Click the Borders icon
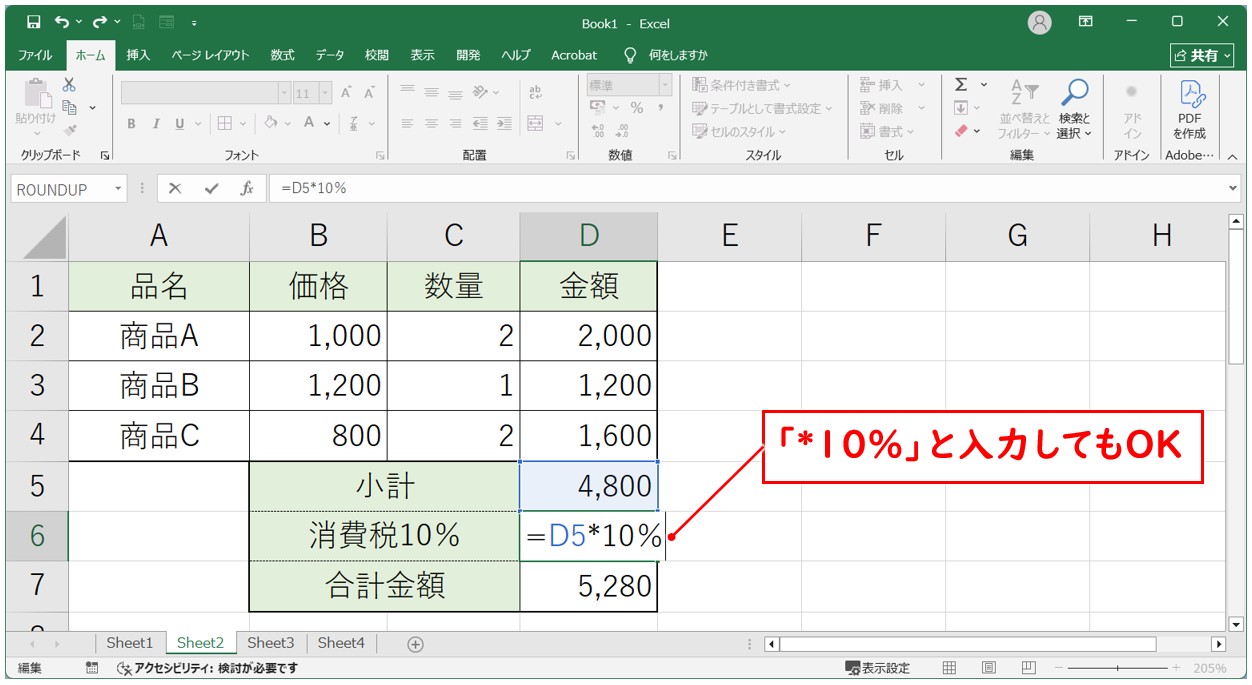The height and width of the screenshot is (685, 1252). coord(225,124)
